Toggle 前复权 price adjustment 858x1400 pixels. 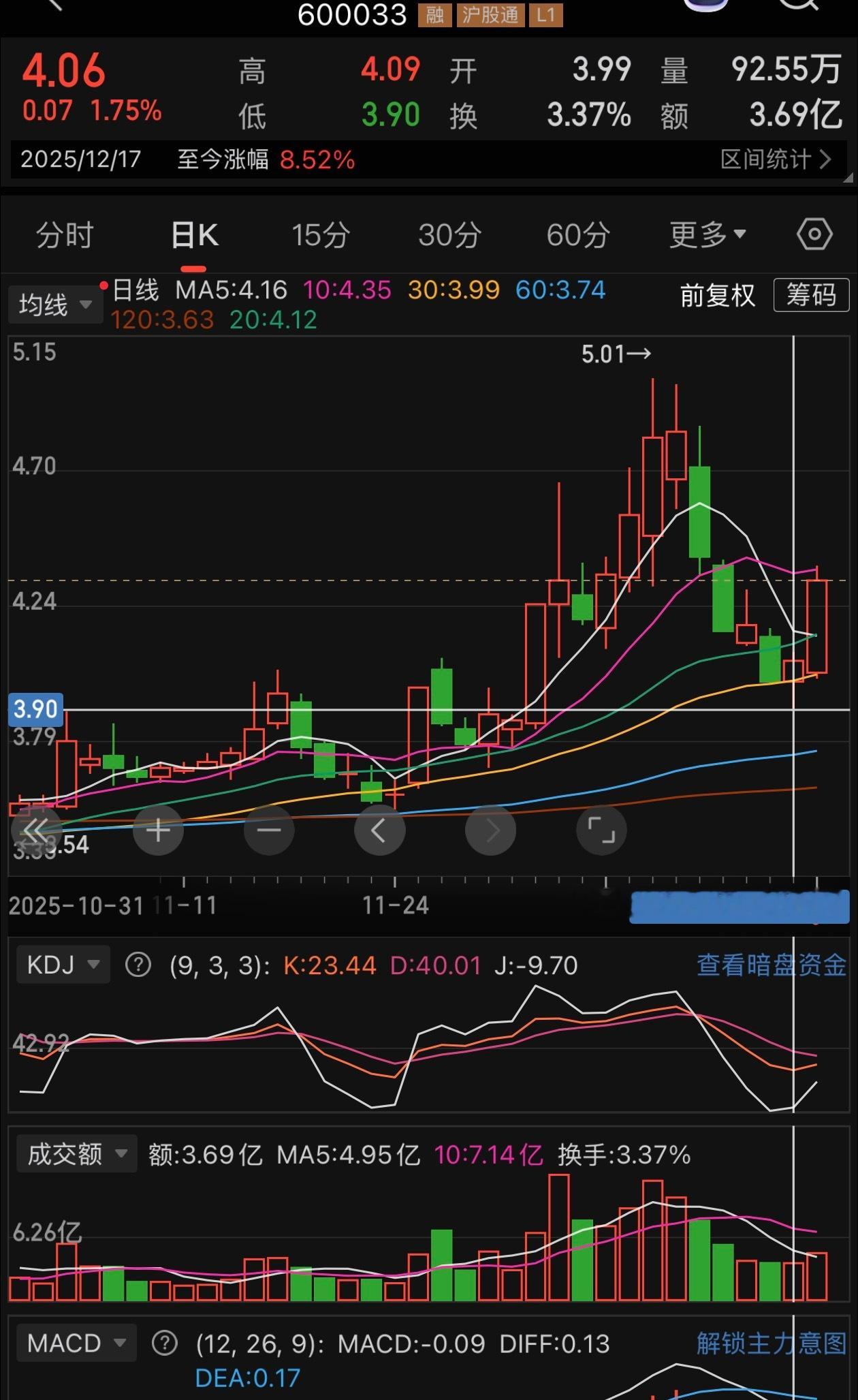tap(718, 296)
